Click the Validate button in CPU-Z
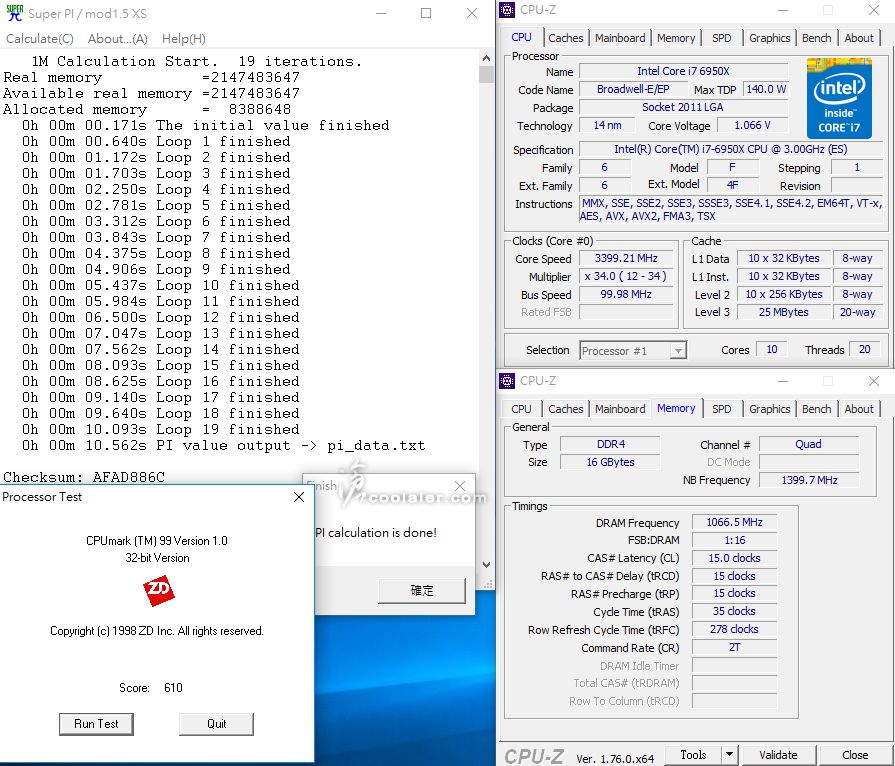The width and height of the screenshot is (895, 766). (778, 755)
